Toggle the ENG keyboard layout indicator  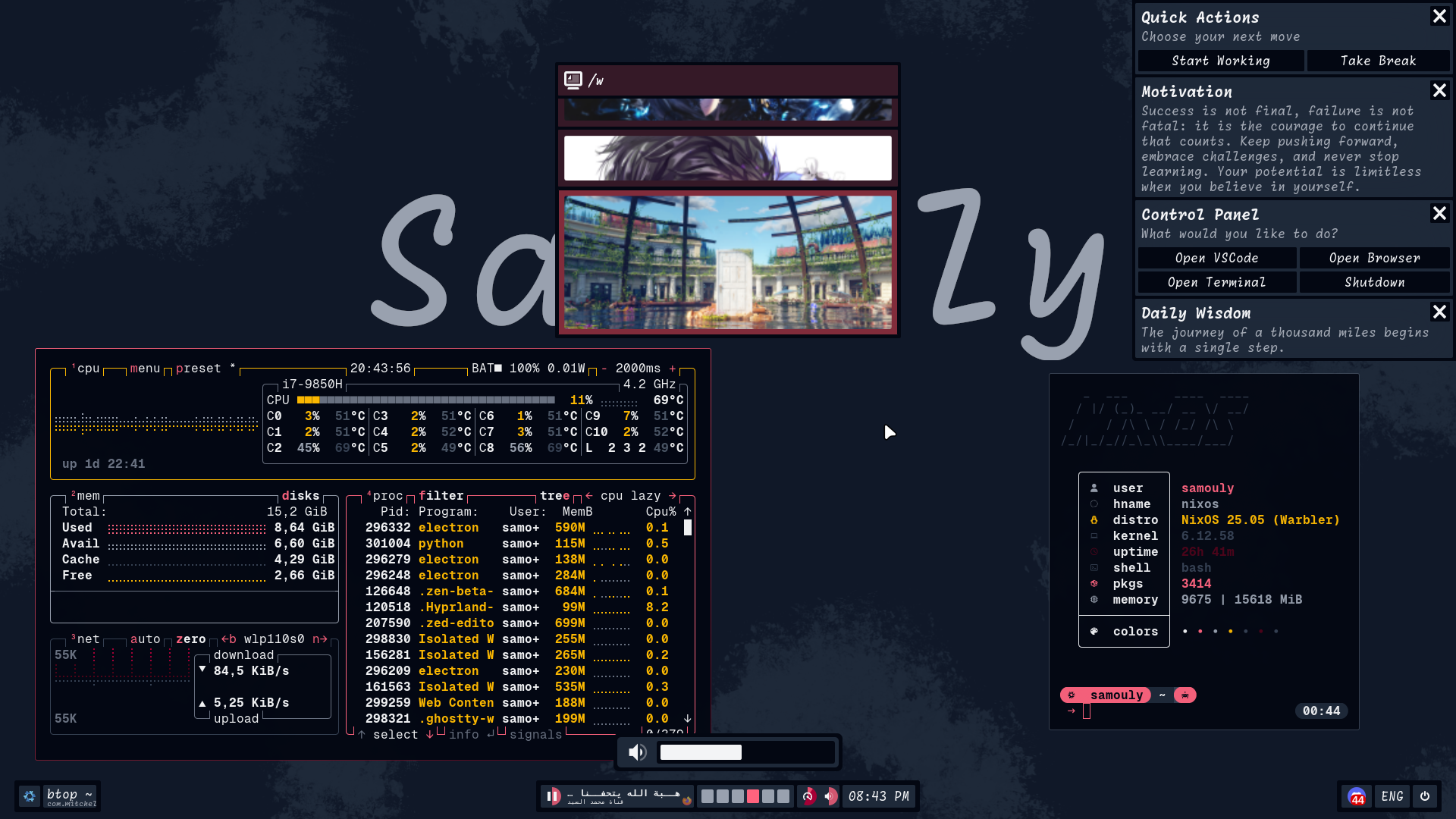pos(1392,796)
